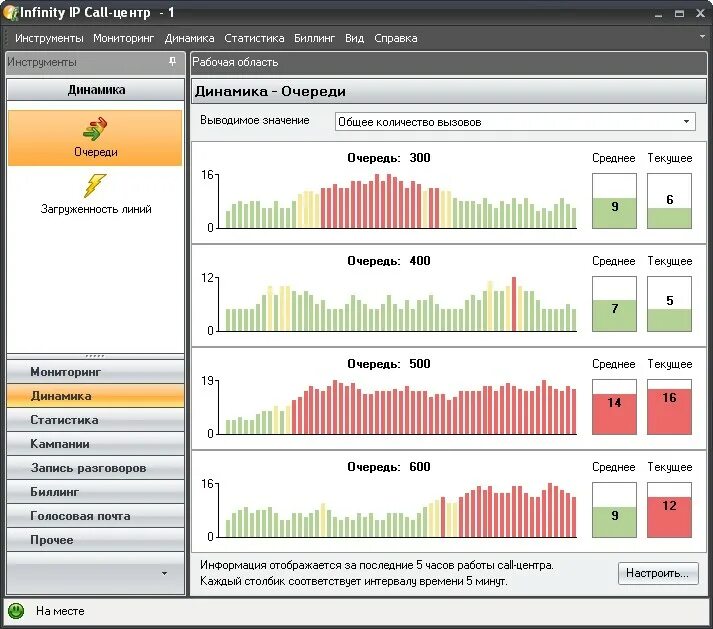Click queue 400 Текущее gauge showing 5
The height and width of the screenshot is (629, 713).
(x=669, y=304)
